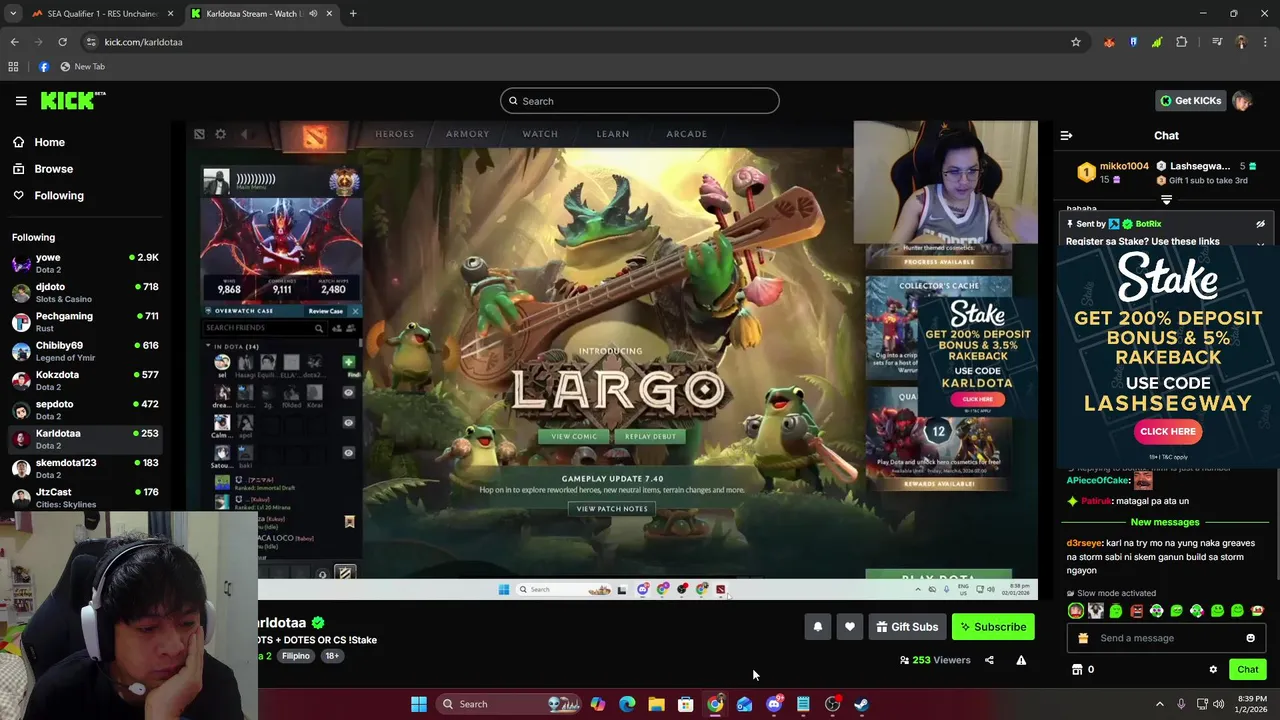Viewport: 1280px width, 720px height.
Task: Open the chat shop icon
Action: 1077,670
